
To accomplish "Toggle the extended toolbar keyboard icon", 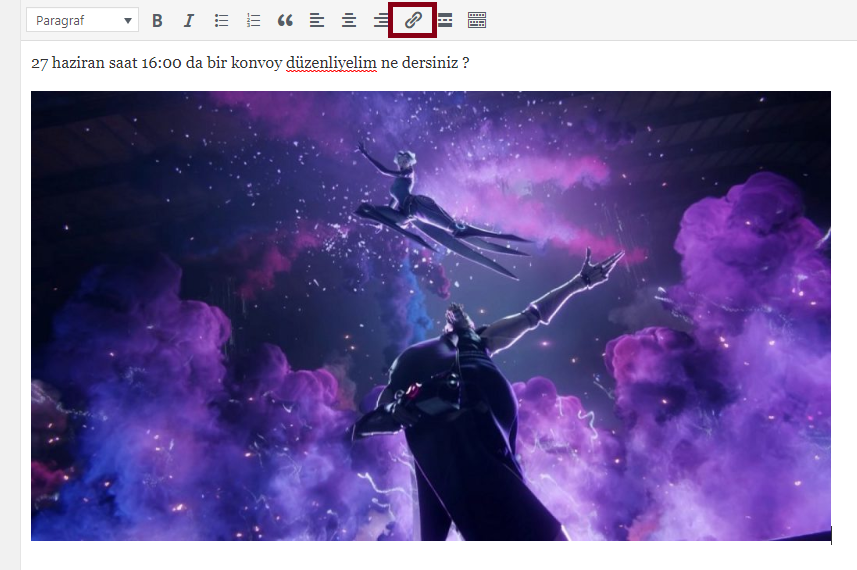I will [x=477, y=21].
